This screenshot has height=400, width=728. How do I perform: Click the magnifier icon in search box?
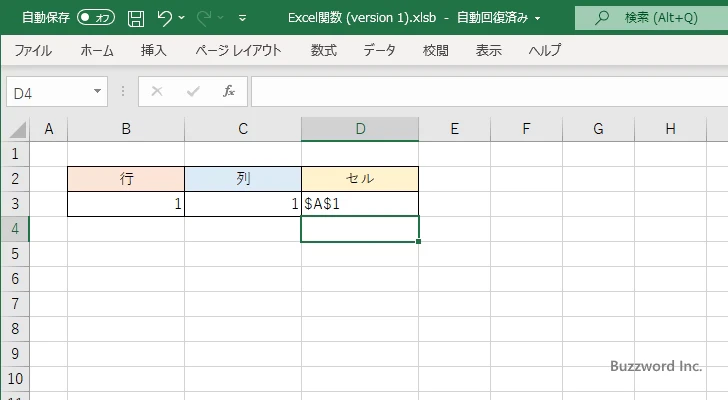602,18
